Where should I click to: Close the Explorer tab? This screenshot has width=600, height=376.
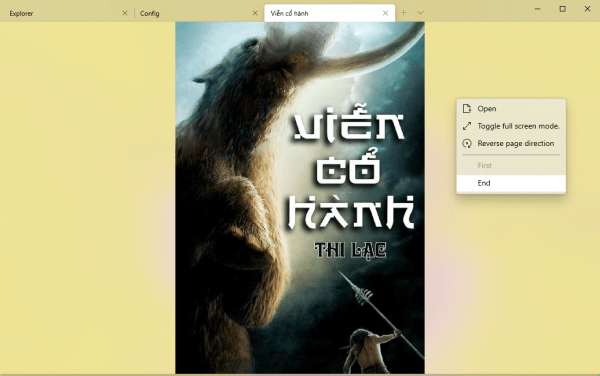[125, 13]
